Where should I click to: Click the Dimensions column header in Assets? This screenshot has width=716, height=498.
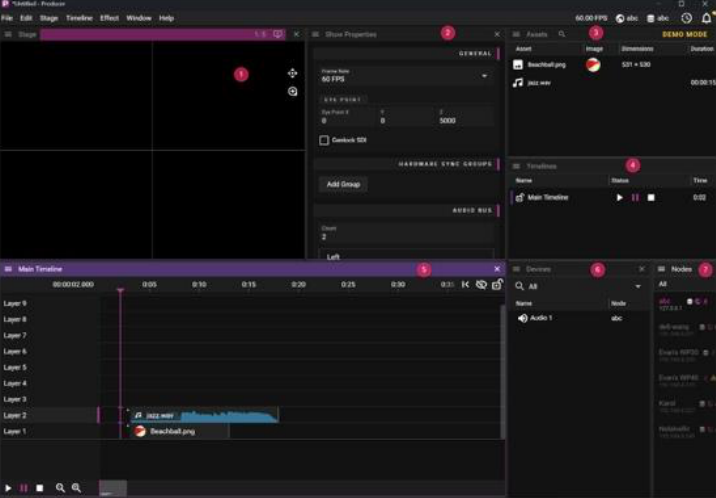(637, 49)
